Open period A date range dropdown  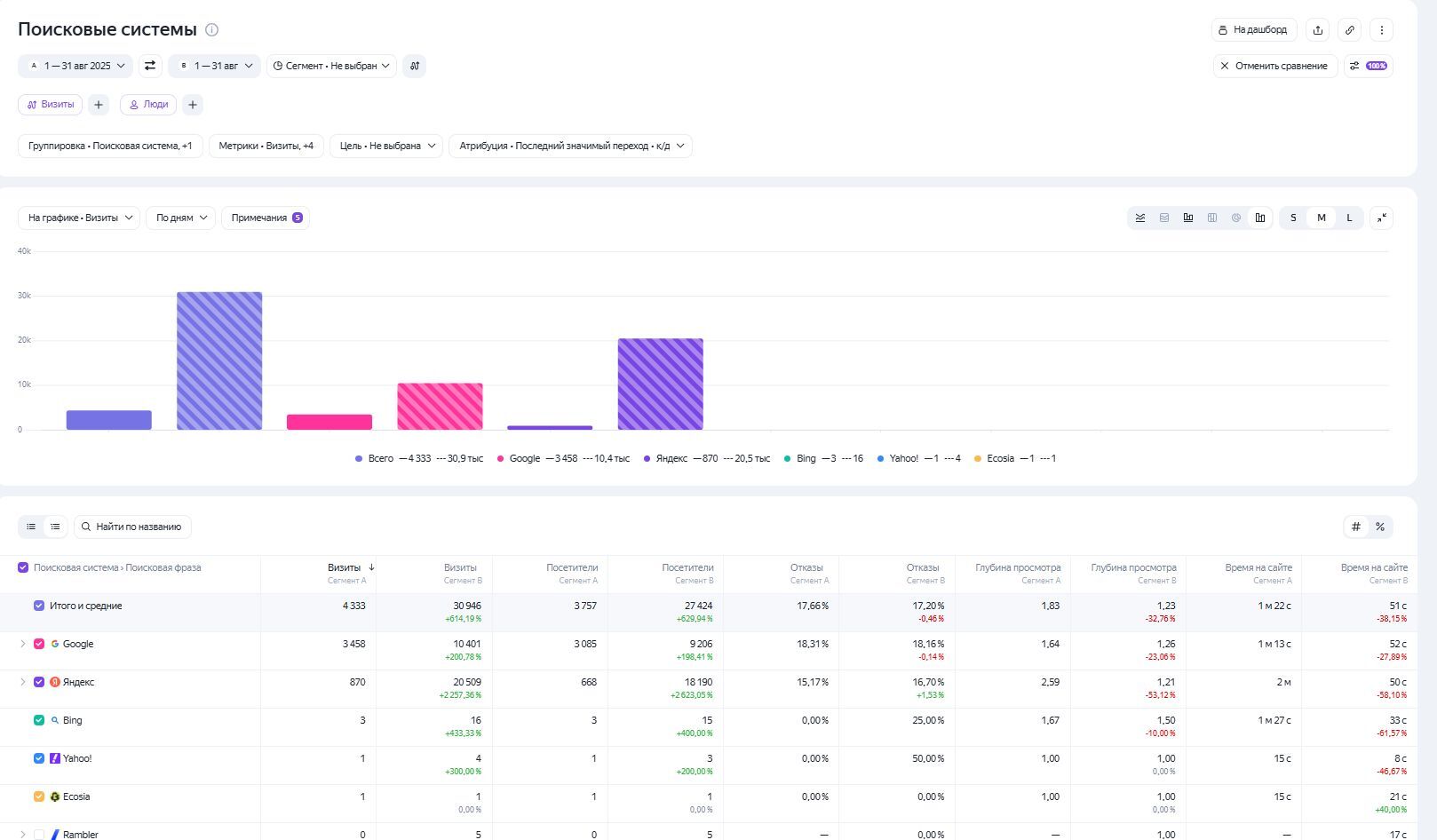[x=75, y=66]
